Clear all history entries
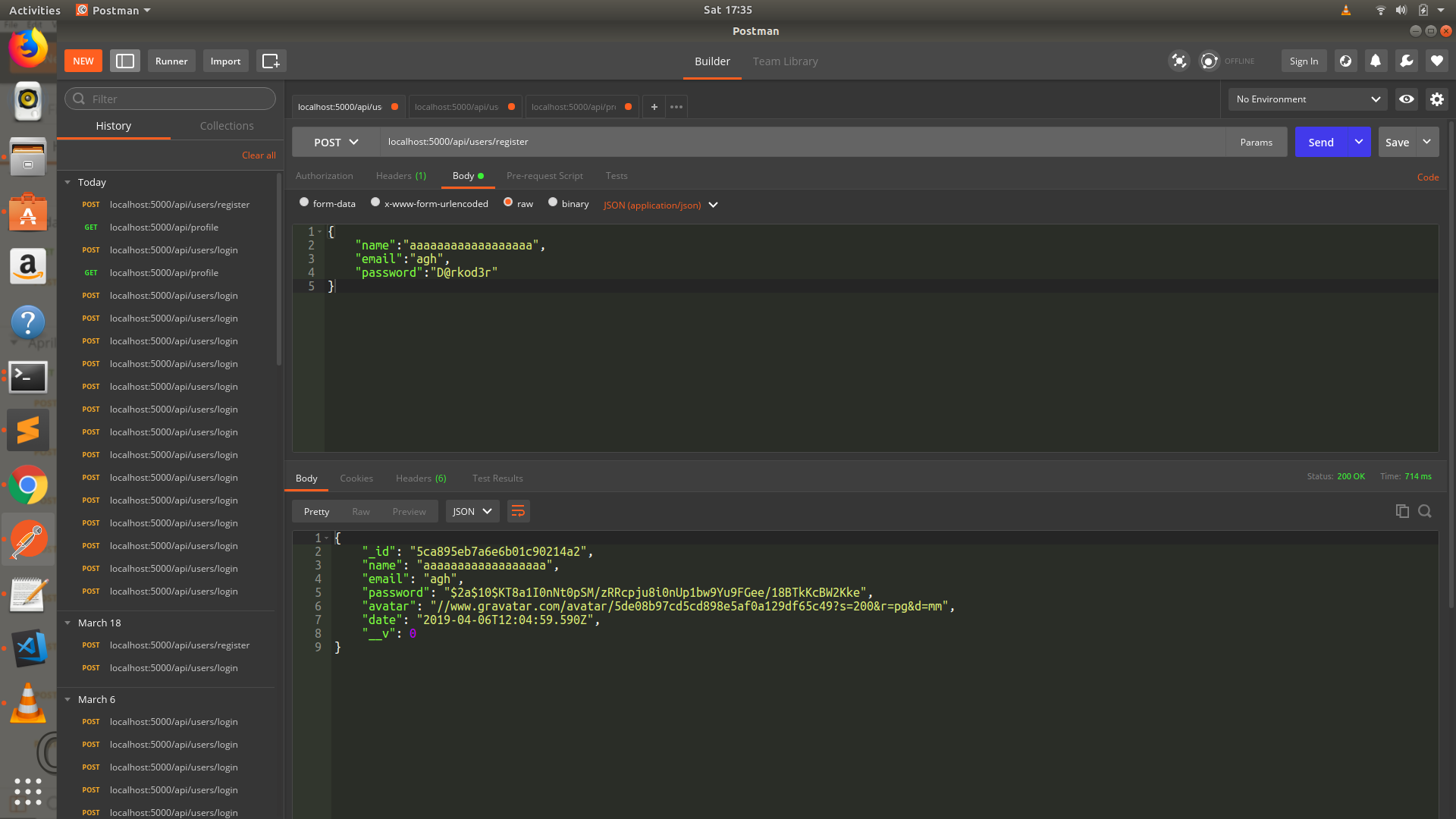Viewport: 1456px width, 819px height. point(258,155)
